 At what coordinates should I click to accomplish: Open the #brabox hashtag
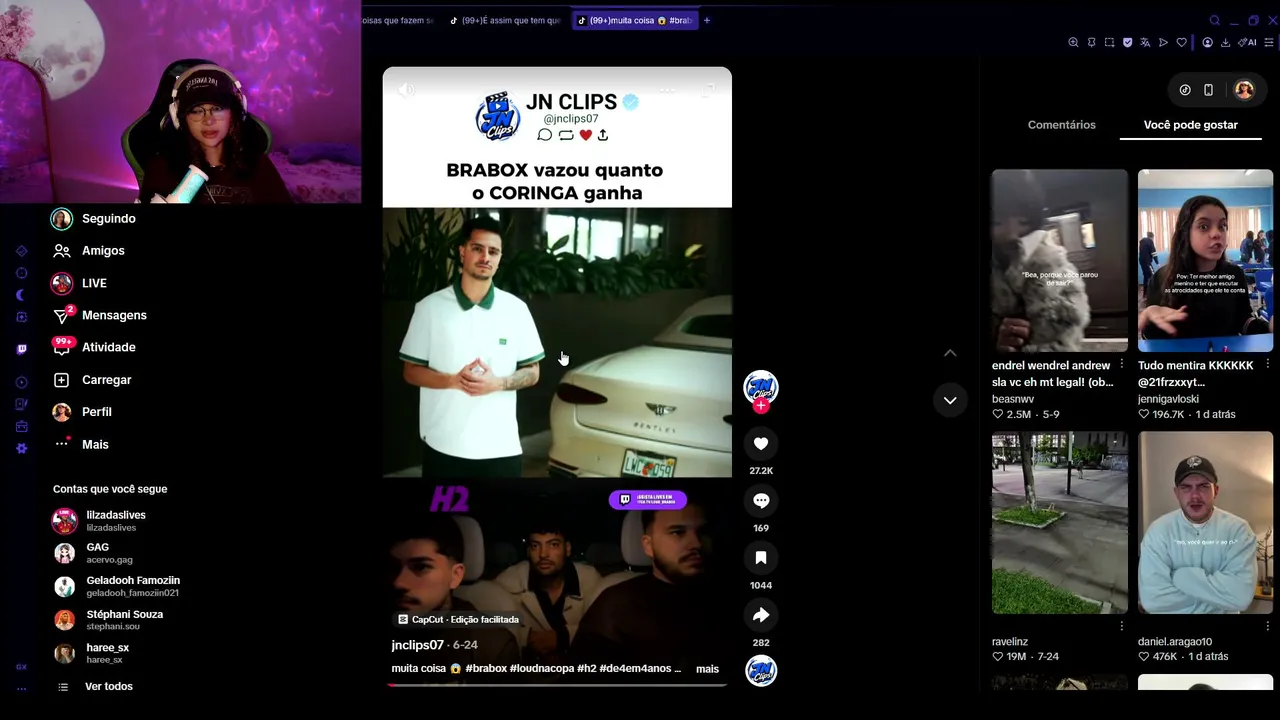[x=486, y=668]
